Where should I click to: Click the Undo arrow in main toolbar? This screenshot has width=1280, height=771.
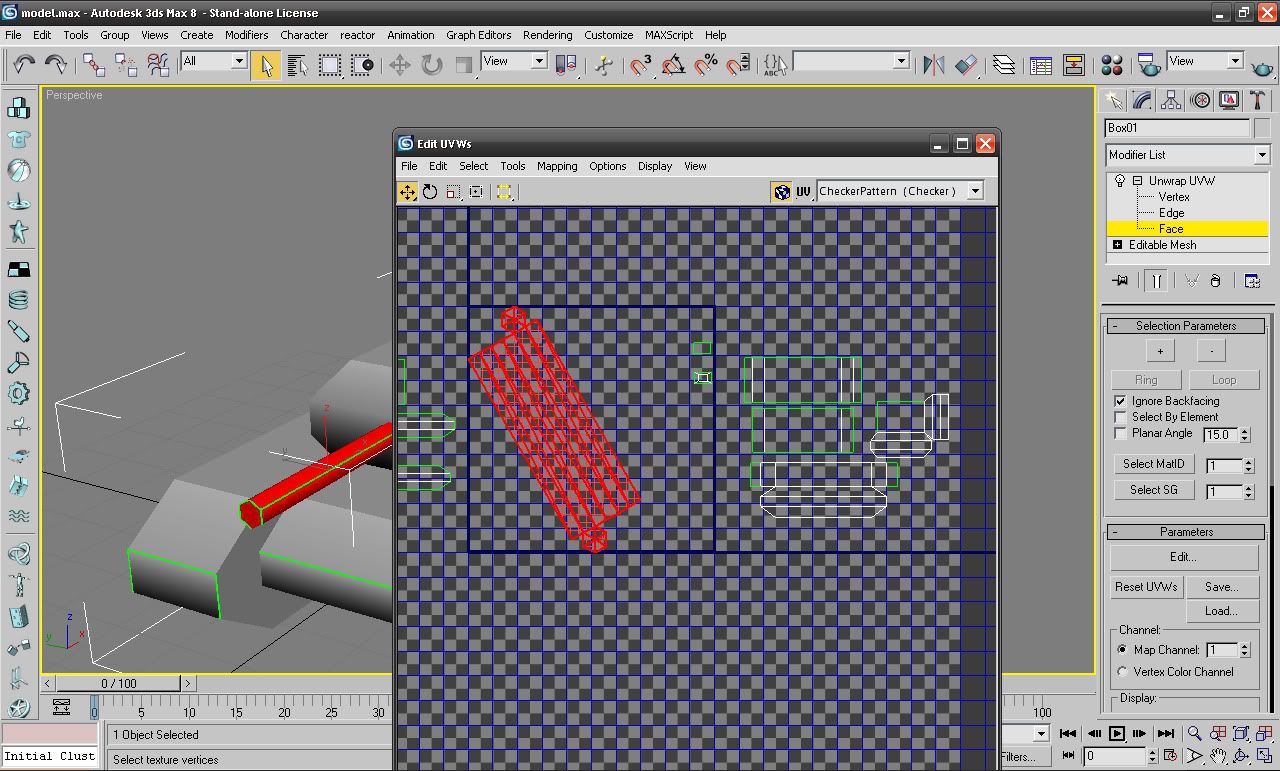click(24, 64)
